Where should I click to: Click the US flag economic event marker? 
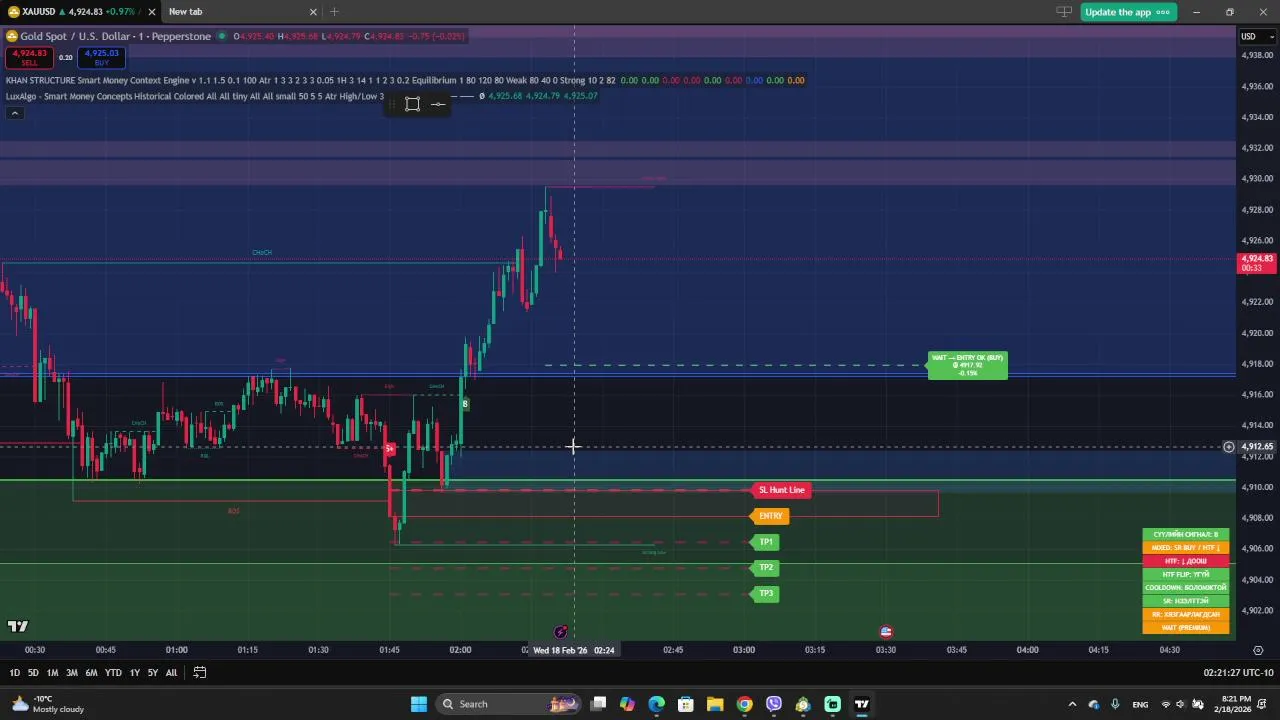[x=886, y=631]
